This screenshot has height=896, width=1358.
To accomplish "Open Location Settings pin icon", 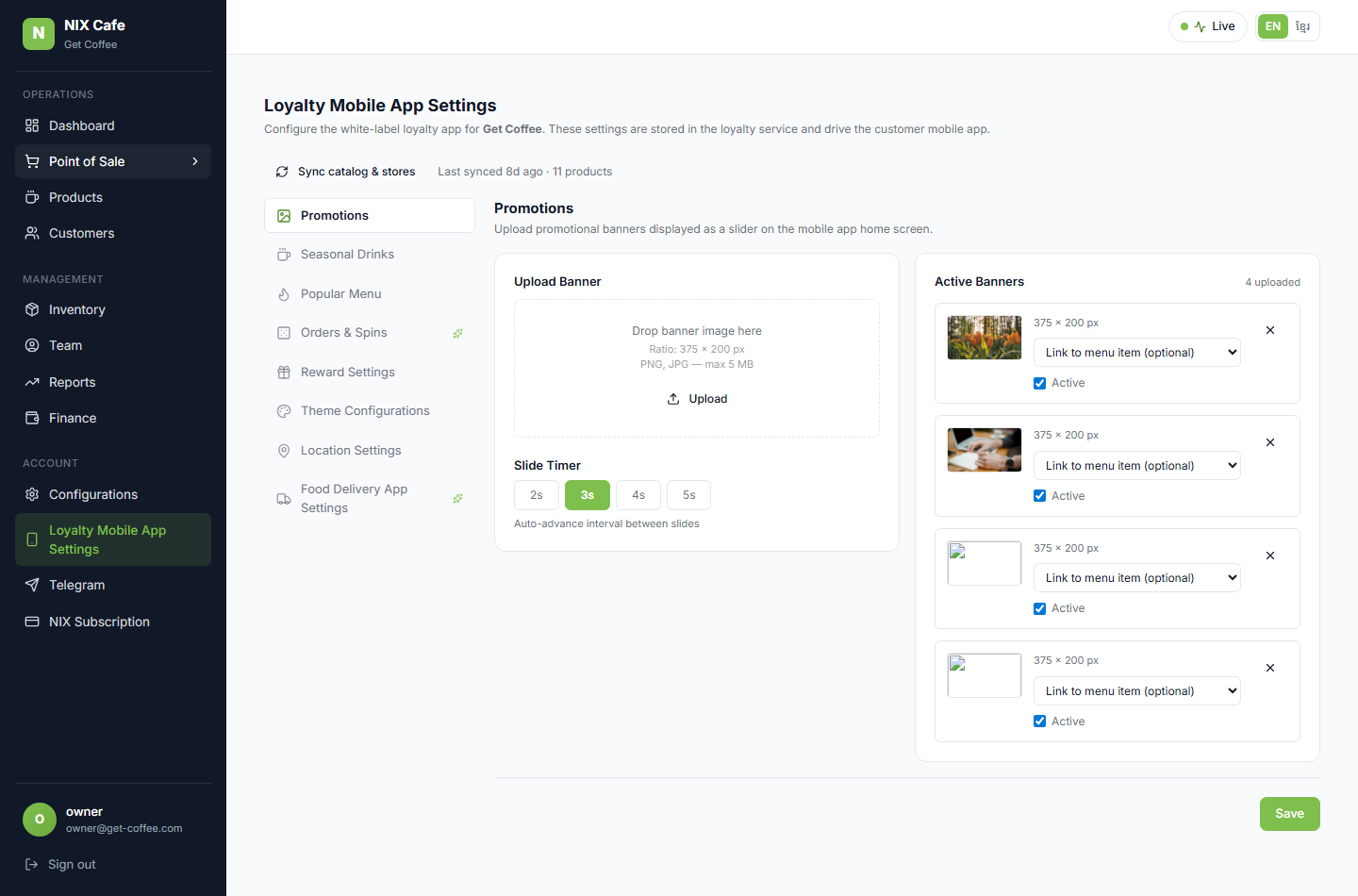I will pyautogui.click(x=284, y=451).
